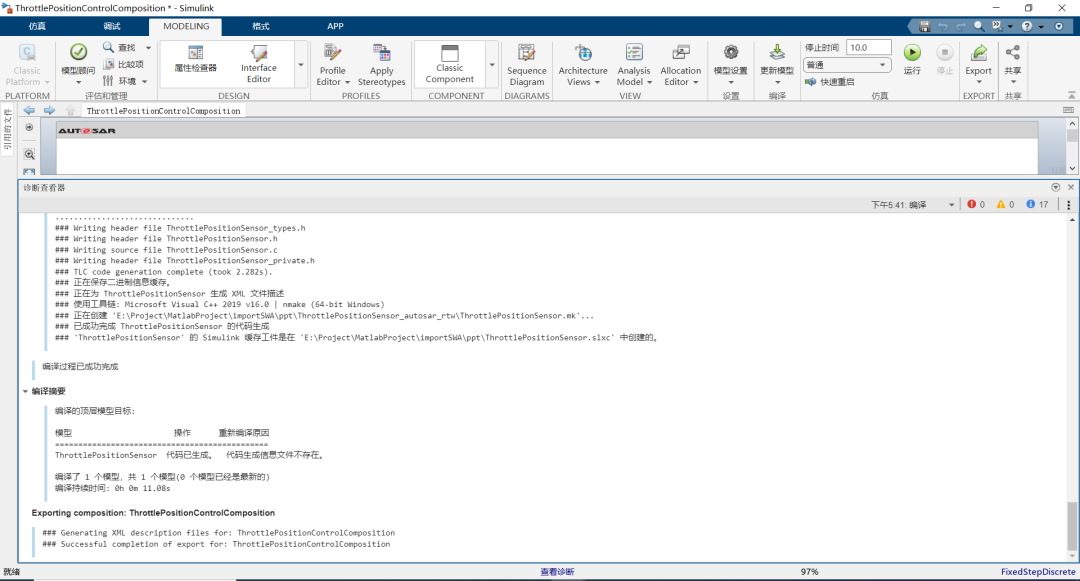This screenshot has width=1080, height=581.
Task: Toggle the error count filter in diagnostics
Action: tap(975, 204)
